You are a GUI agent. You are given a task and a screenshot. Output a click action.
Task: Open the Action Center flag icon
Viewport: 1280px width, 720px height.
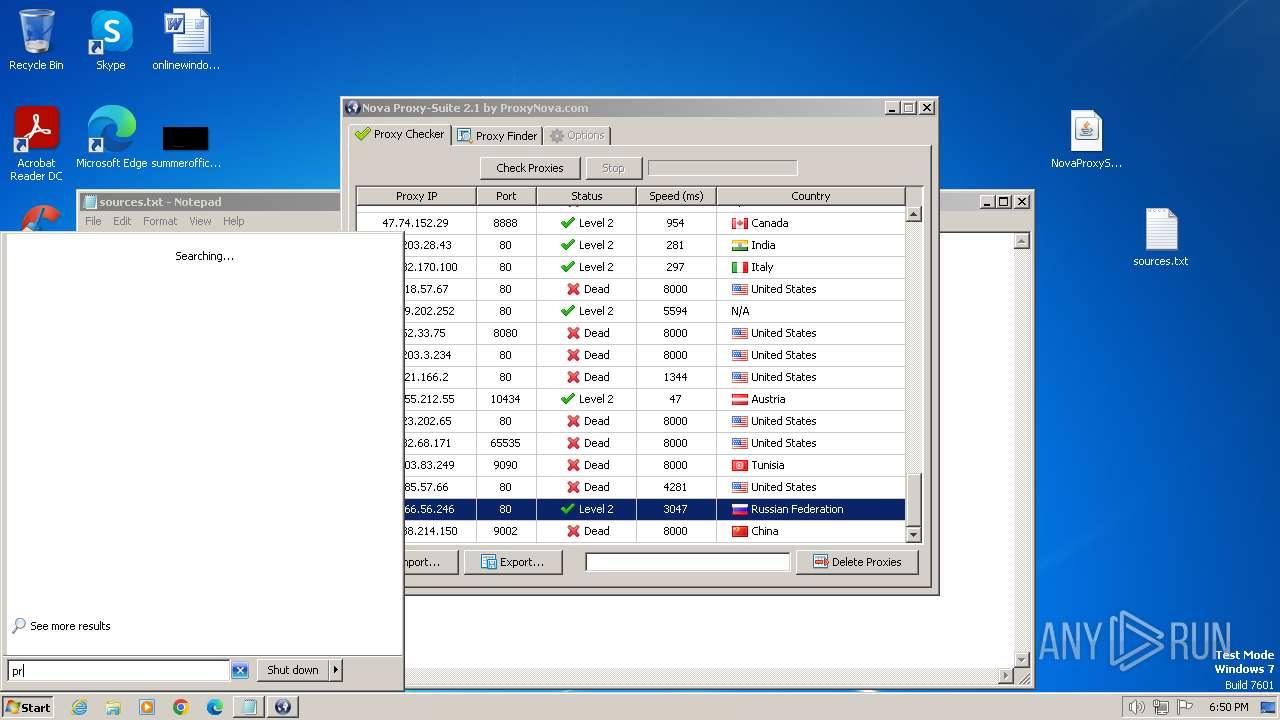click(x=1185, y=707)
